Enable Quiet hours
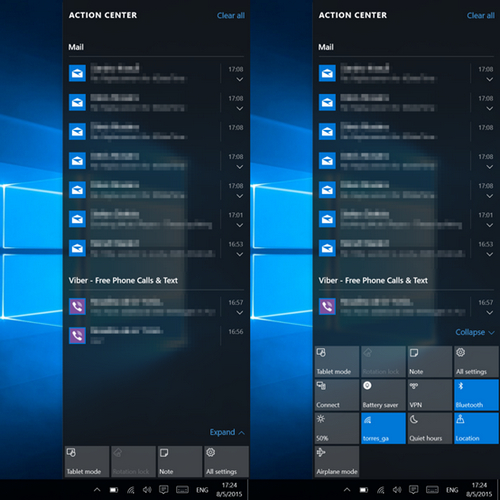This screenshot has width=500, height=500. point(430,428)
